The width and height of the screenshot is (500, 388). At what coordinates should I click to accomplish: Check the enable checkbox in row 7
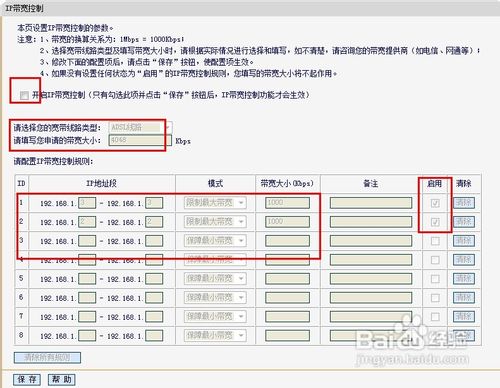(435, 317)
